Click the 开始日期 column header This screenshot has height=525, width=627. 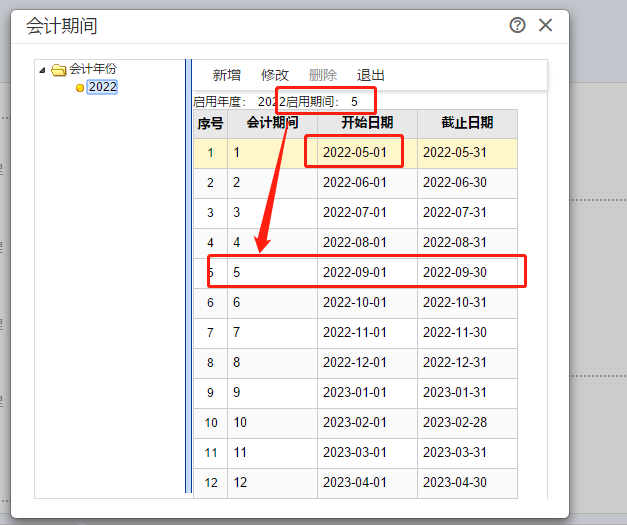pyautogui.click(x=367, y=124)
